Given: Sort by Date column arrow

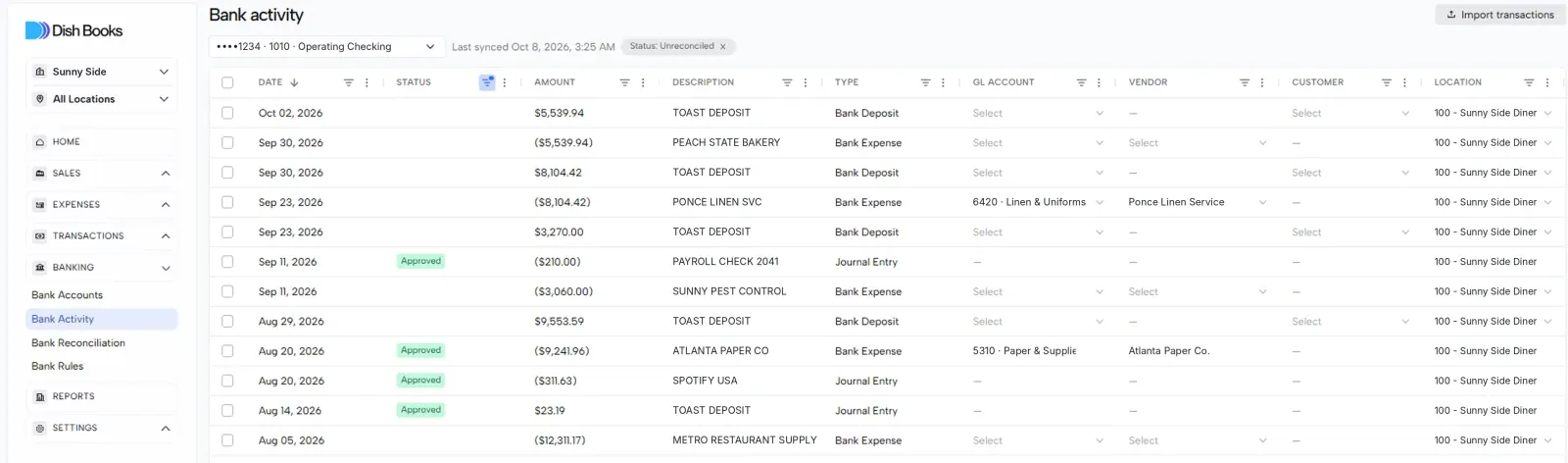Looking at the screenshot, I should tap(294, 82).
